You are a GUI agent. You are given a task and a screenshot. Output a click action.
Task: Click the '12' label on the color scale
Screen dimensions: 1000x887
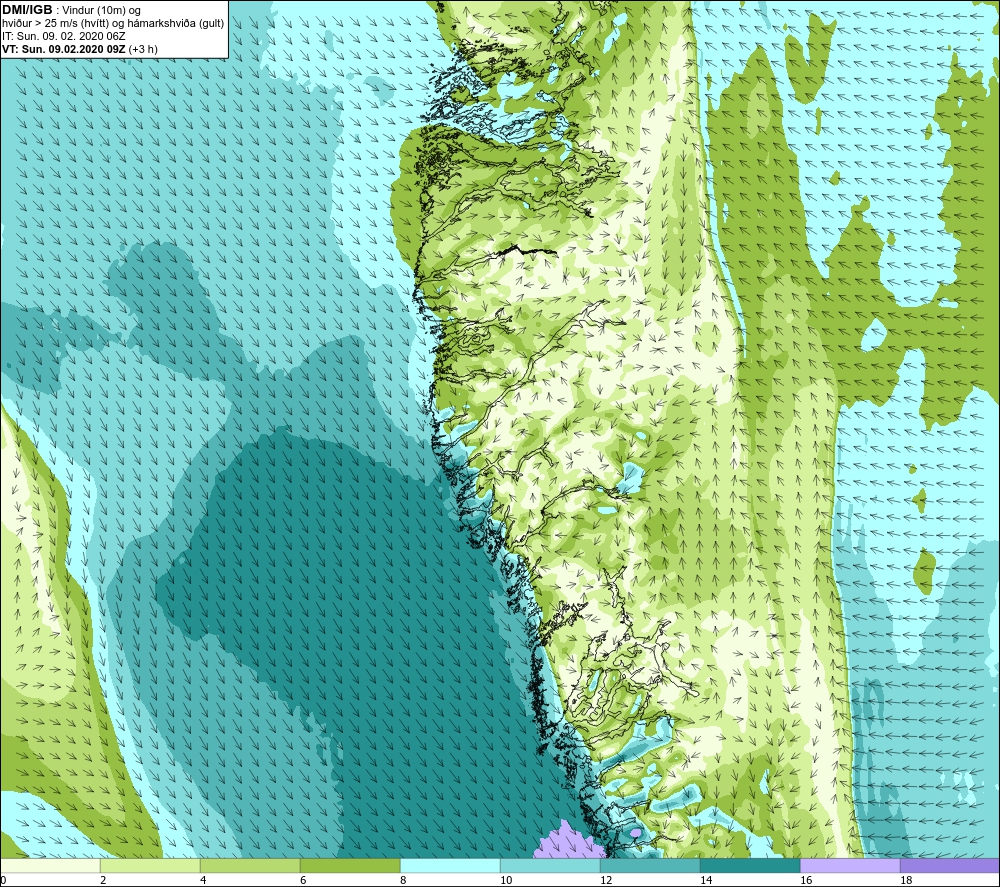[606, 881]
